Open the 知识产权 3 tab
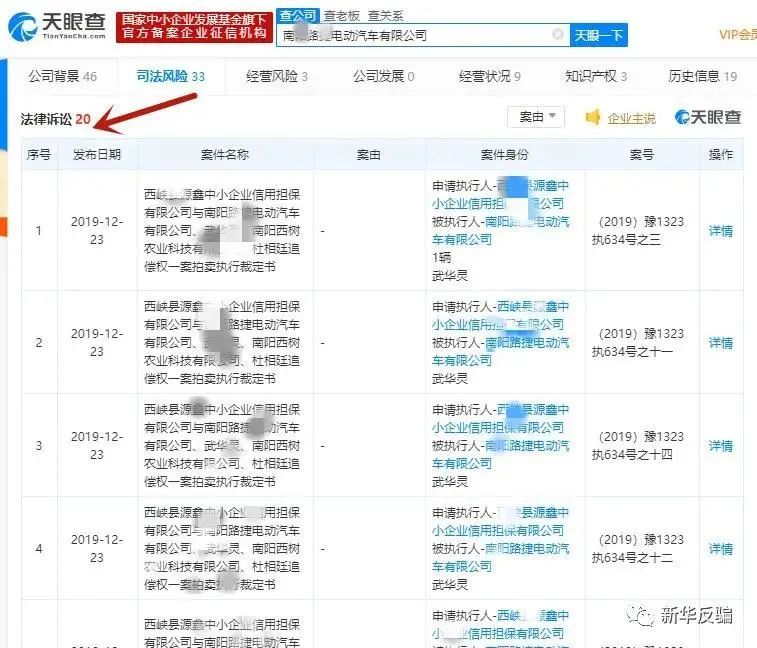 point(596,76)
